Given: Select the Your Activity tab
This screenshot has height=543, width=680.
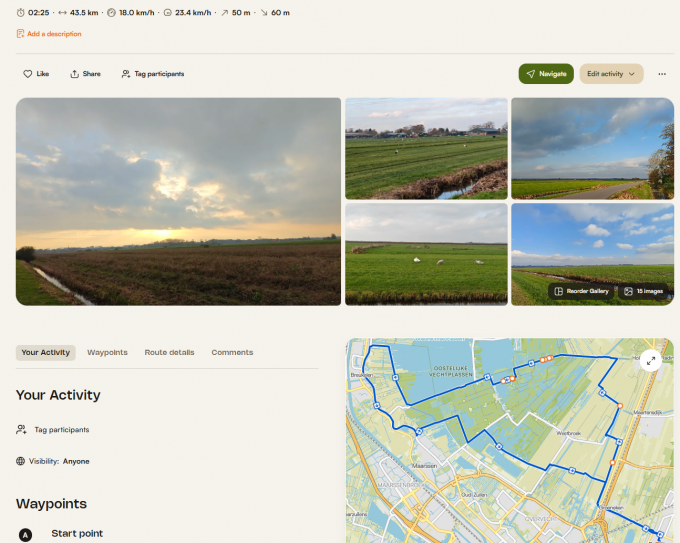Looking at the screenshot, I should point(46,352).
